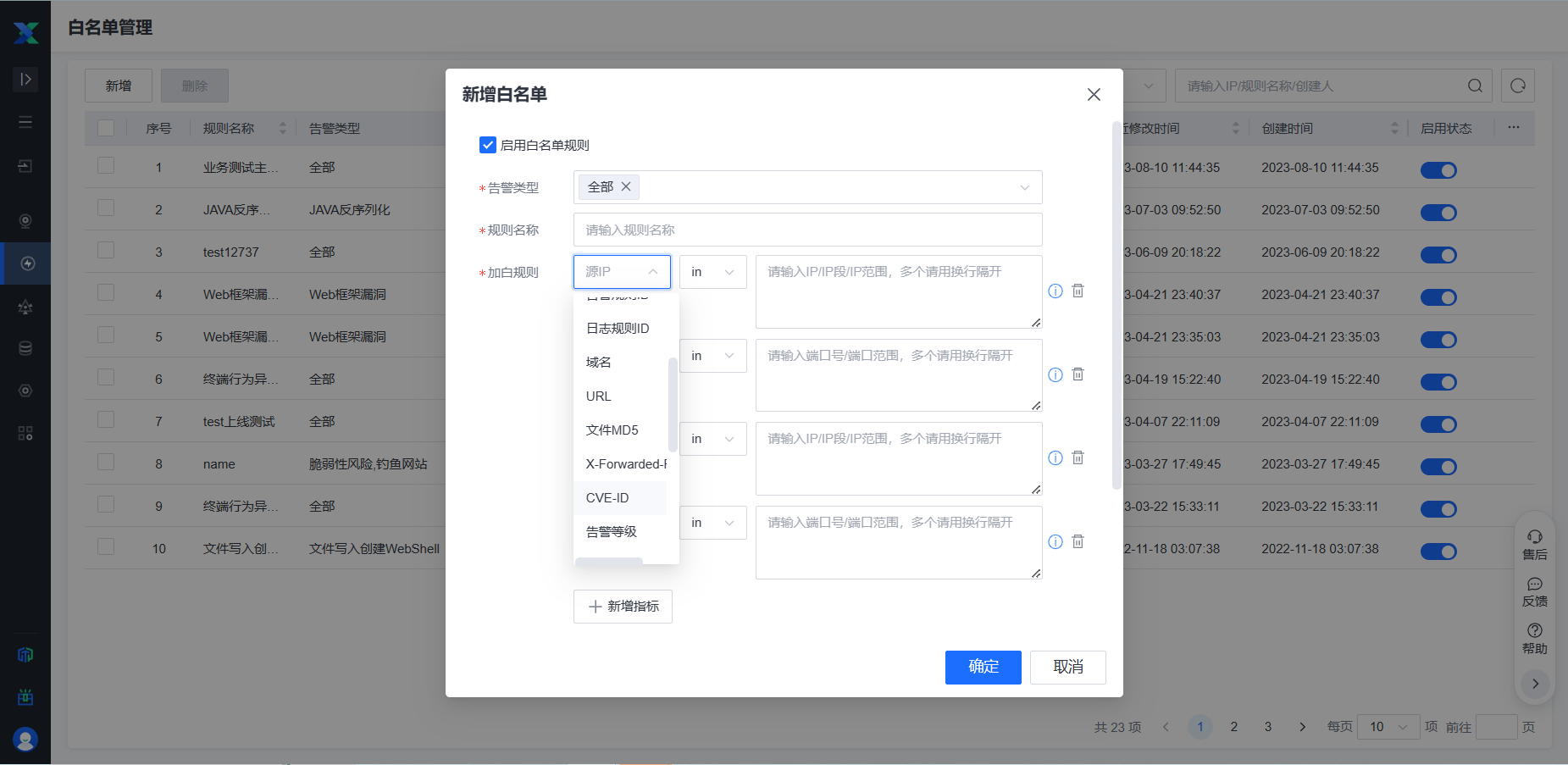
Task: Click the refresh list icon
Action: click(x=1517, y=86)
